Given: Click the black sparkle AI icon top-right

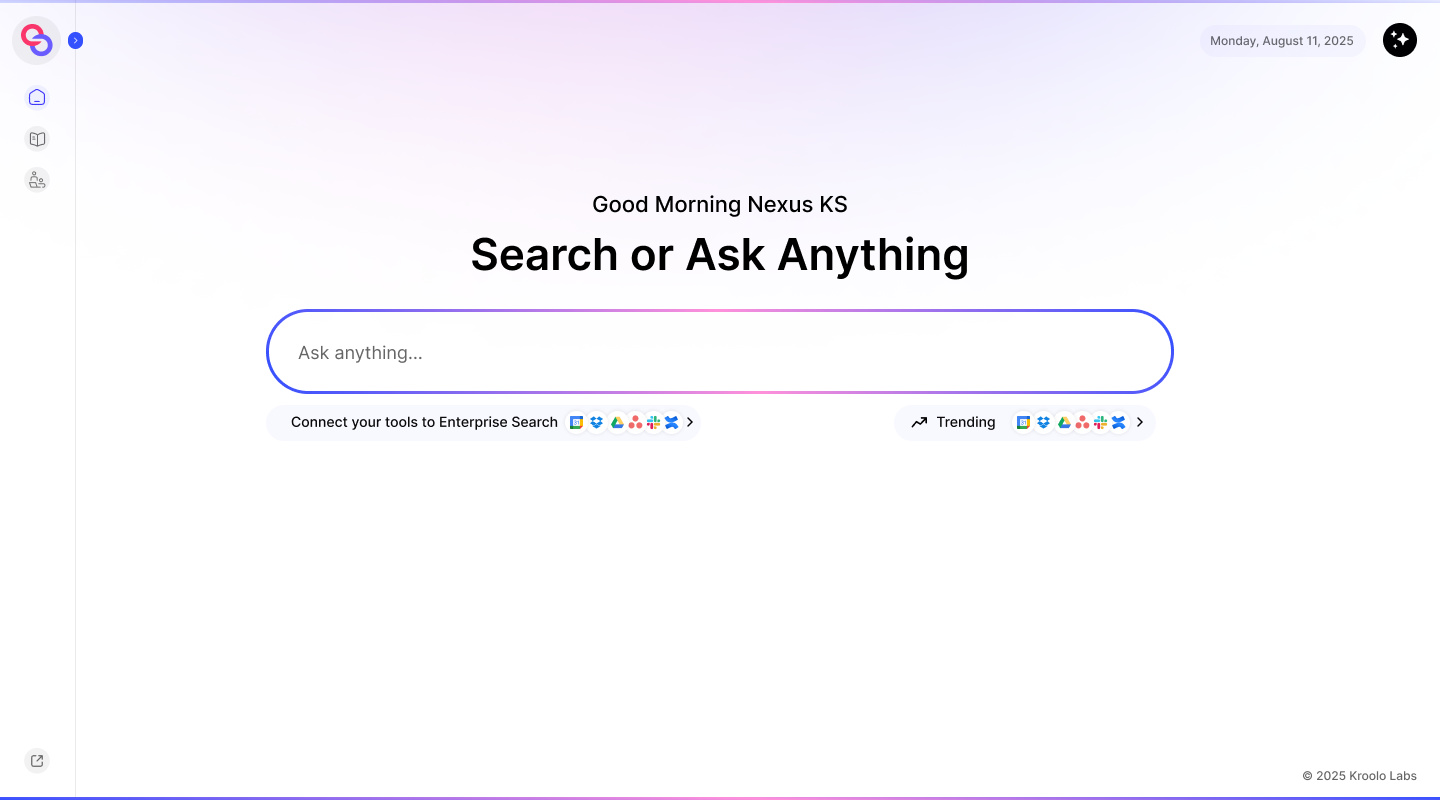Looking at the screenshot, I should (1399, 40).
